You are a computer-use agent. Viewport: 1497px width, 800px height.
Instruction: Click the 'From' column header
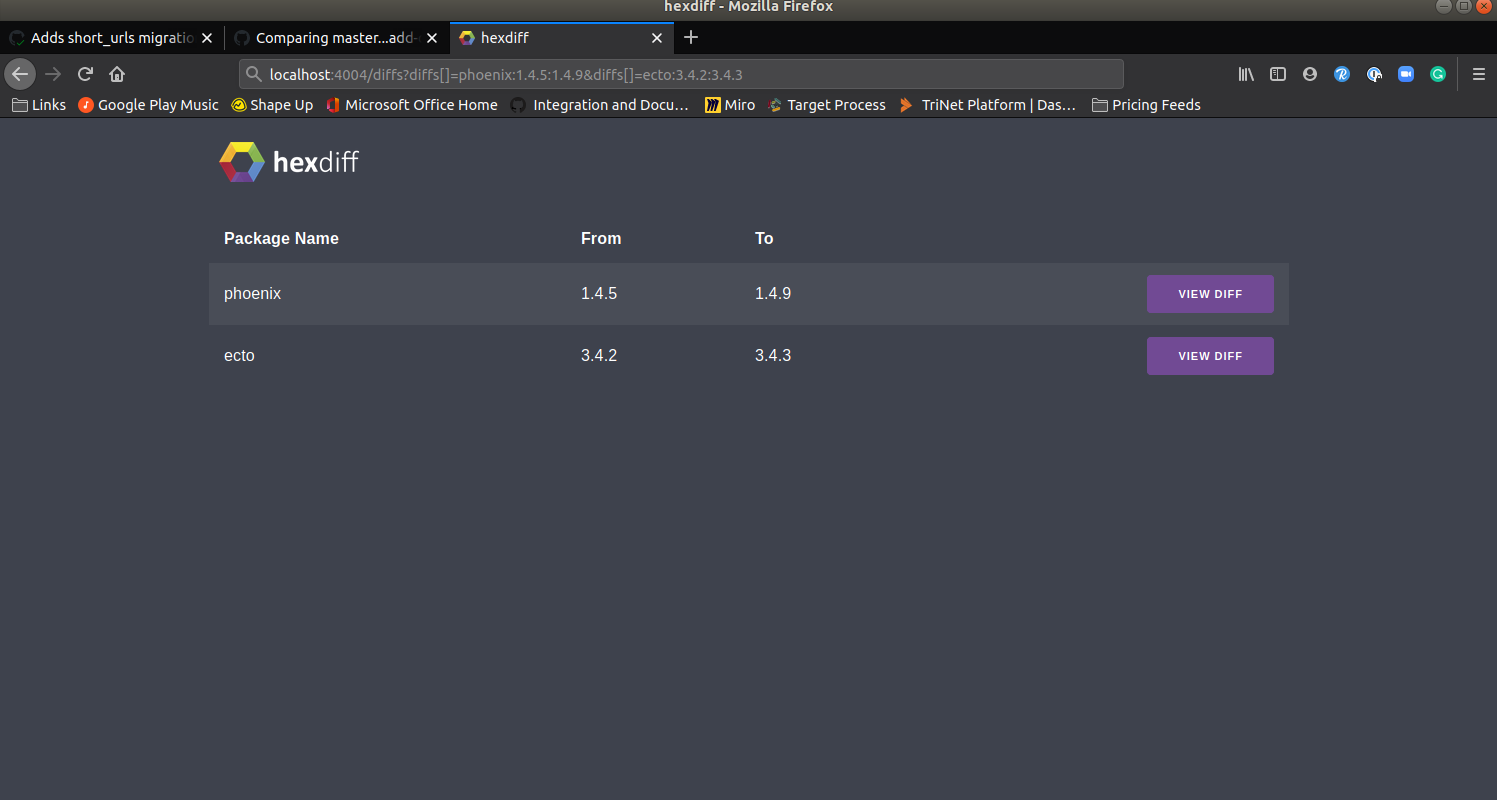click(601, 238)
